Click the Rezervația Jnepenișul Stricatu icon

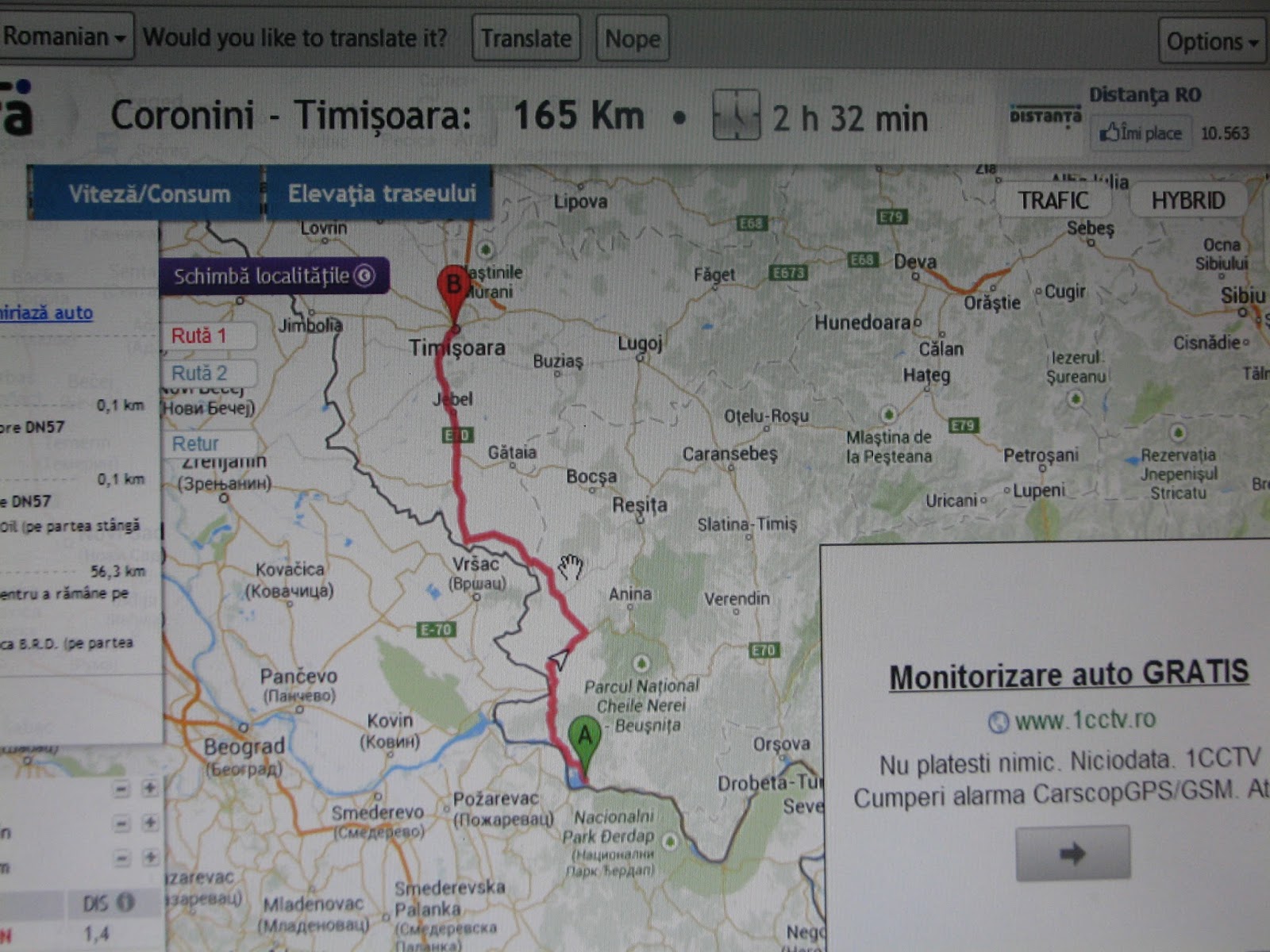tap(1178, 432)
